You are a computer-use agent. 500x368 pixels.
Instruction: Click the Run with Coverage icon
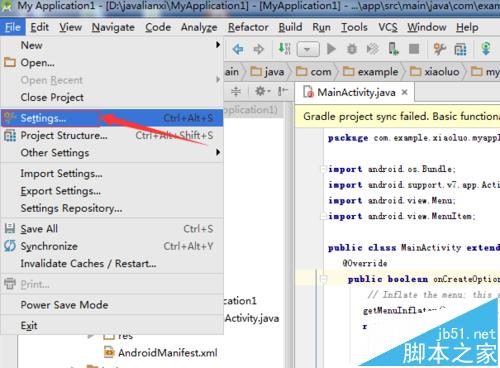372,49
